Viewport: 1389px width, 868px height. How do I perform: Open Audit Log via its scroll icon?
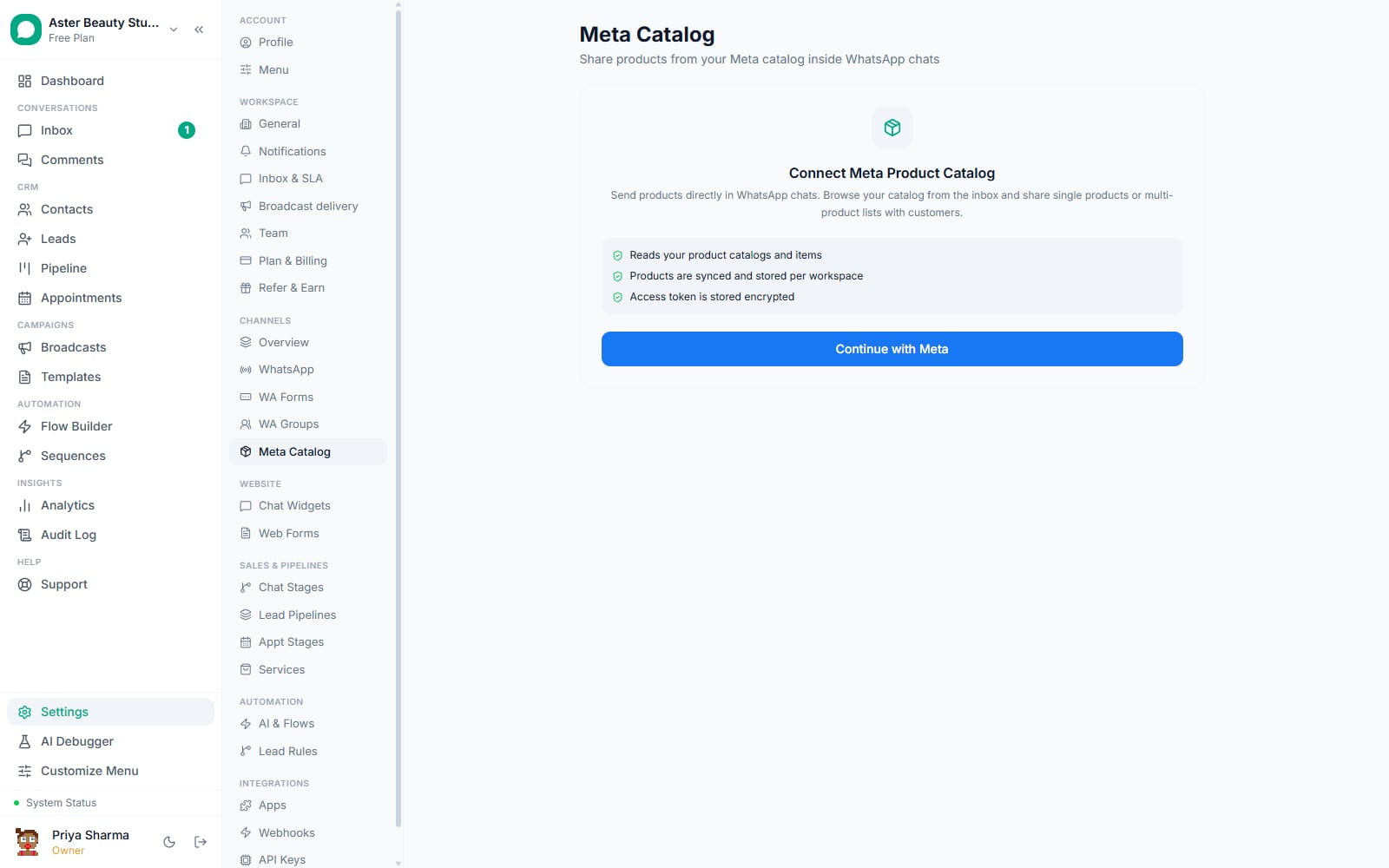[24, 535]
